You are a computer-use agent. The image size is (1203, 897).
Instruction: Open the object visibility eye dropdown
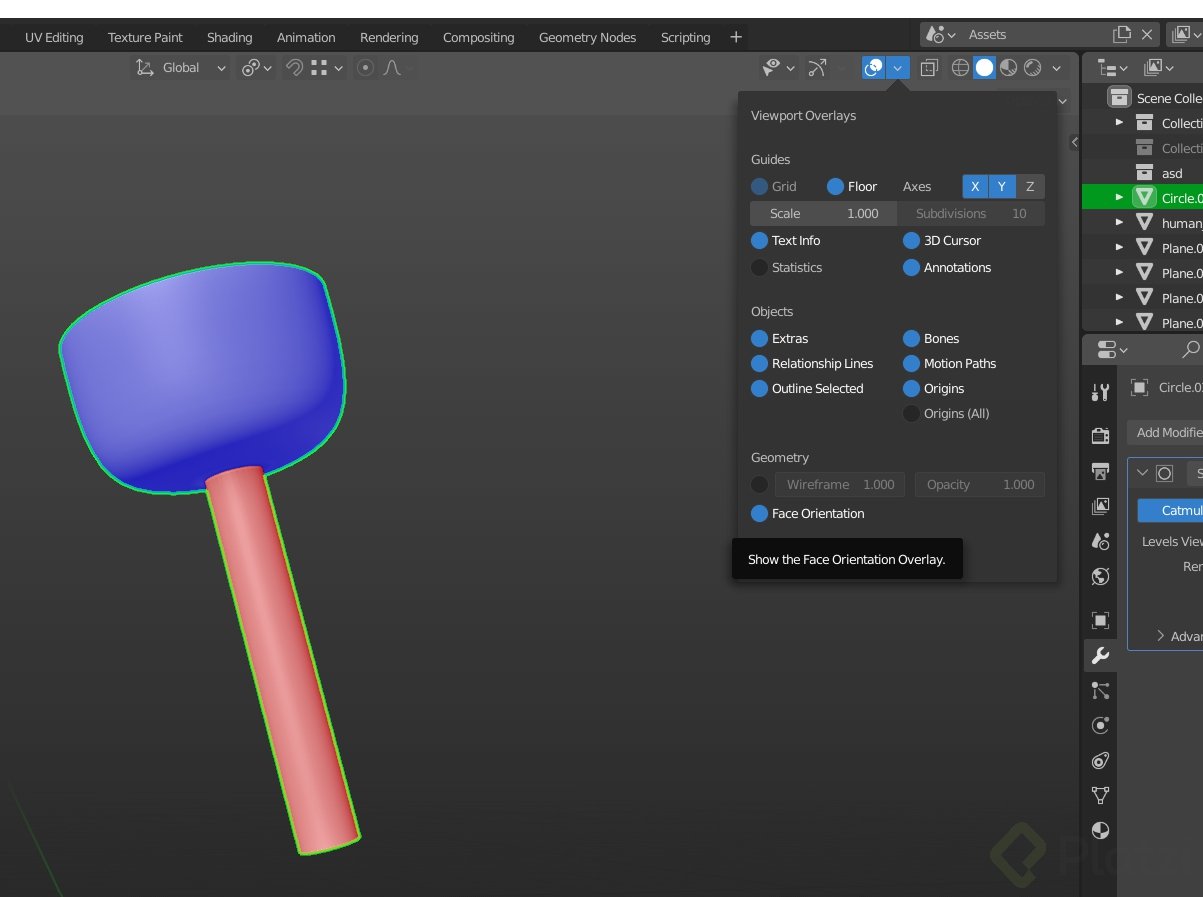point(779,68)
